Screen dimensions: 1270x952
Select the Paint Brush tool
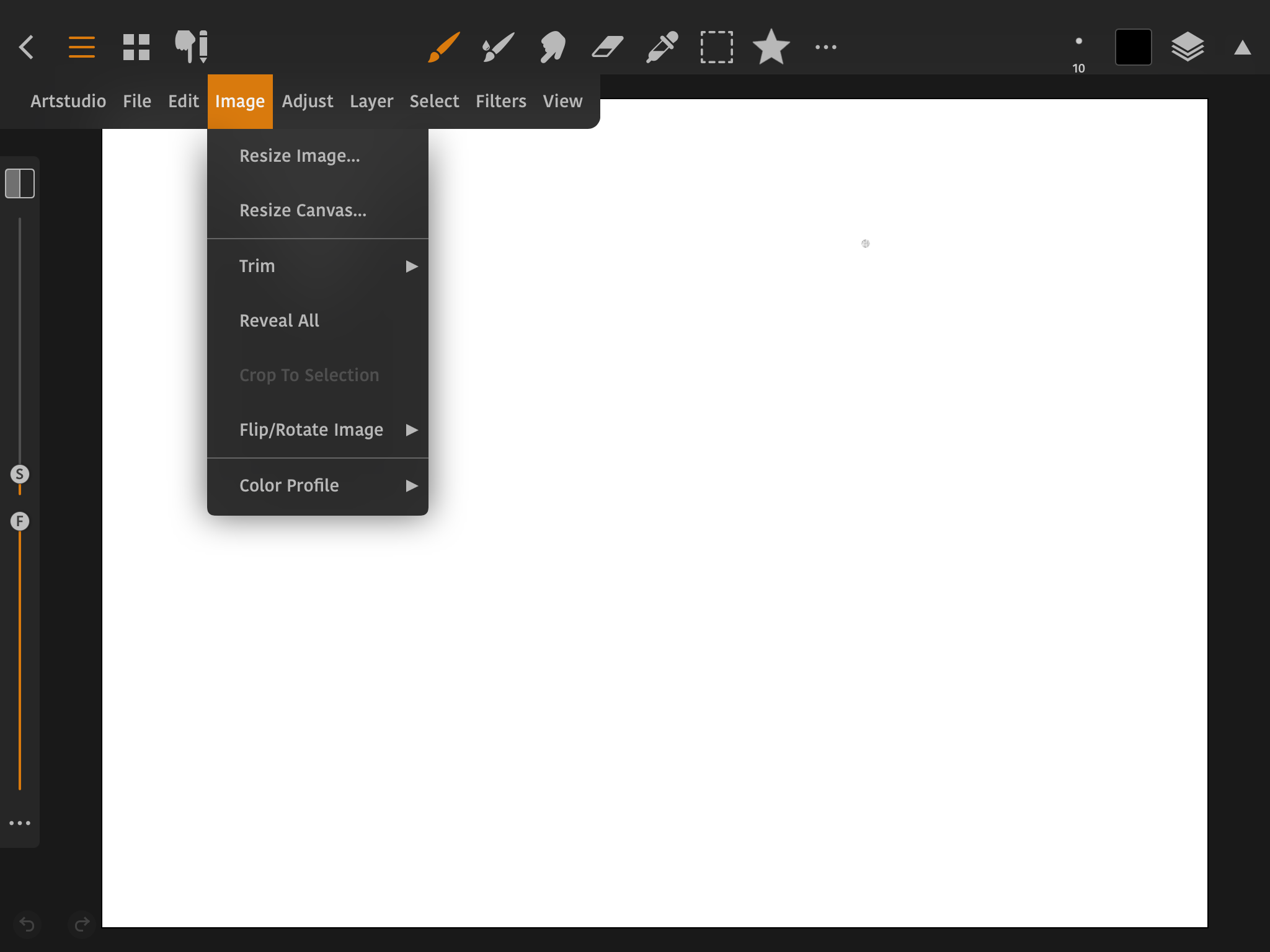pos(443,47)
